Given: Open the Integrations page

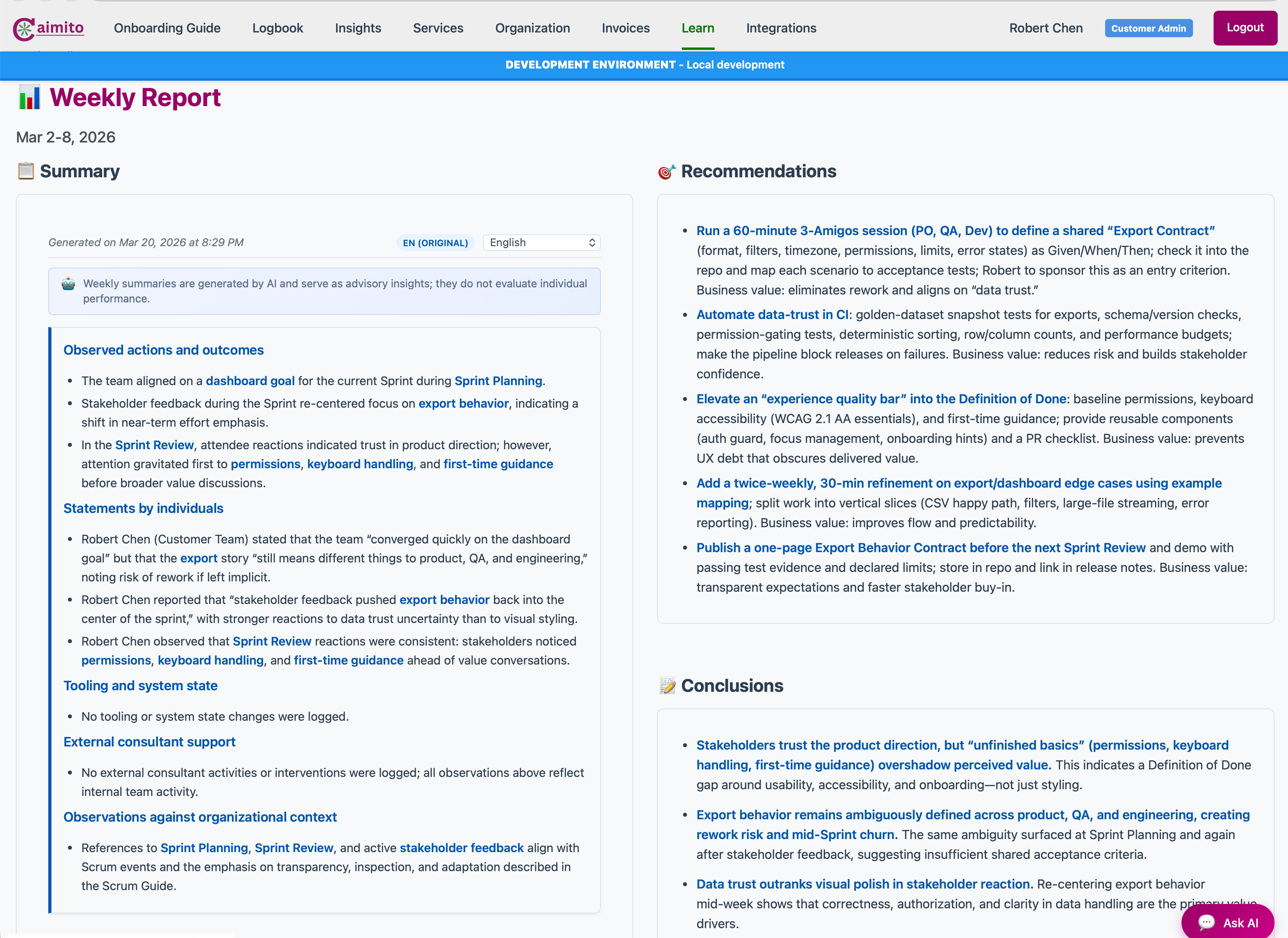Looking at the screenshot, I should pyautogui.click(x=781, y=28).
